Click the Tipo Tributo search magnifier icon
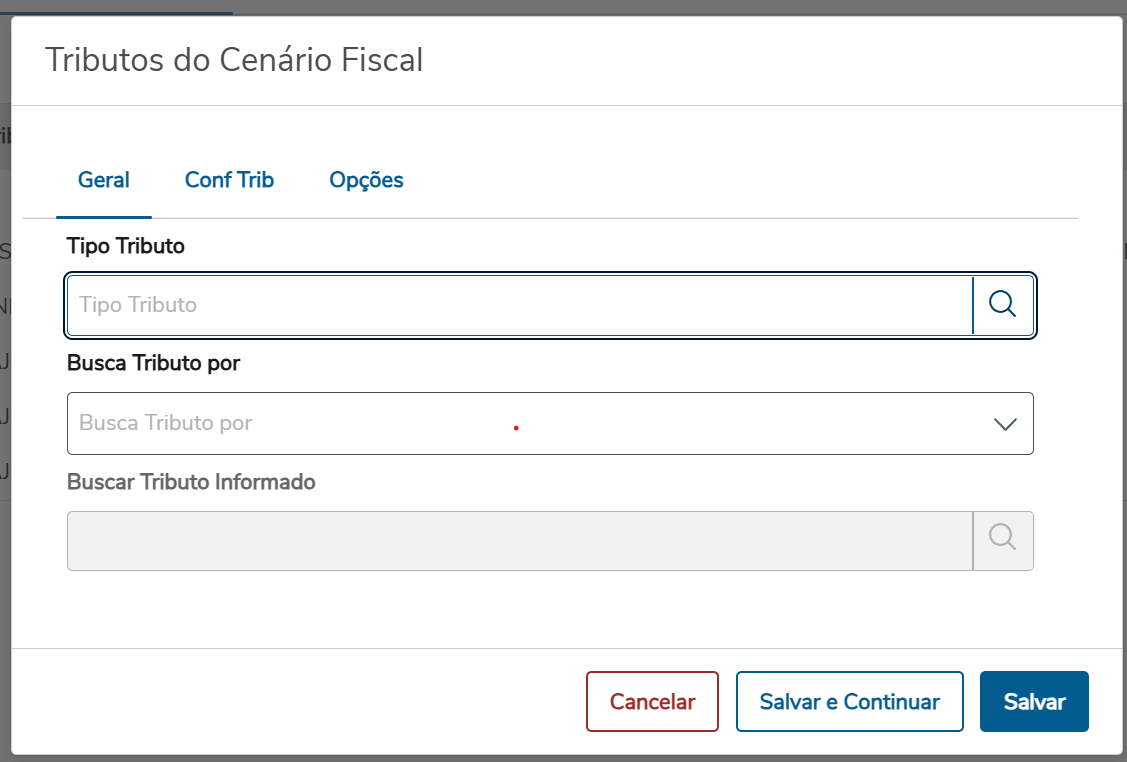Screen dimensions: 1127x762 tap(1003, 305)
